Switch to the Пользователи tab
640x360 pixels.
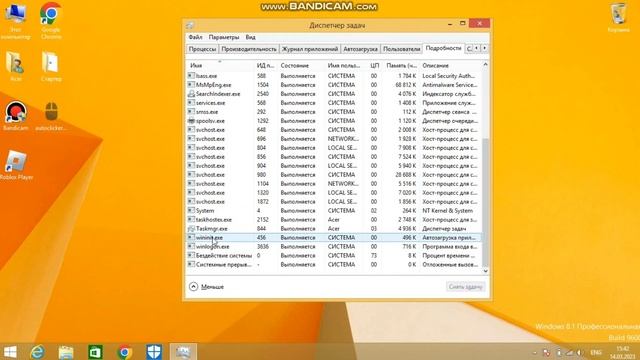tap(402, 49)
